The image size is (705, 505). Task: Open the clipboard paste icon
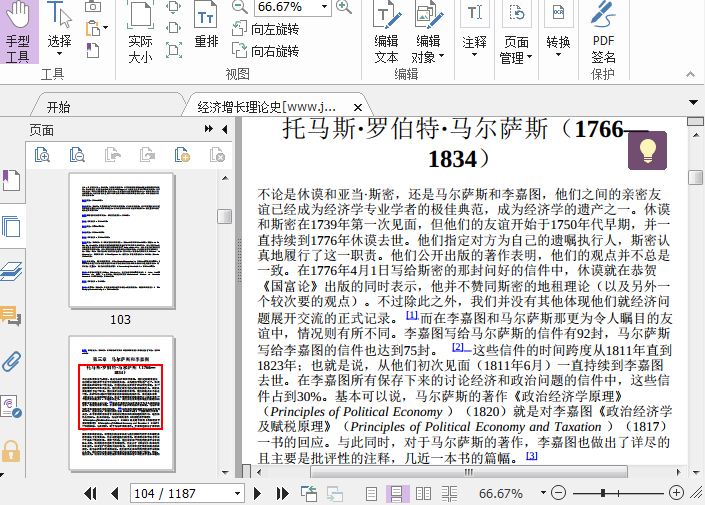click(93, 28)
